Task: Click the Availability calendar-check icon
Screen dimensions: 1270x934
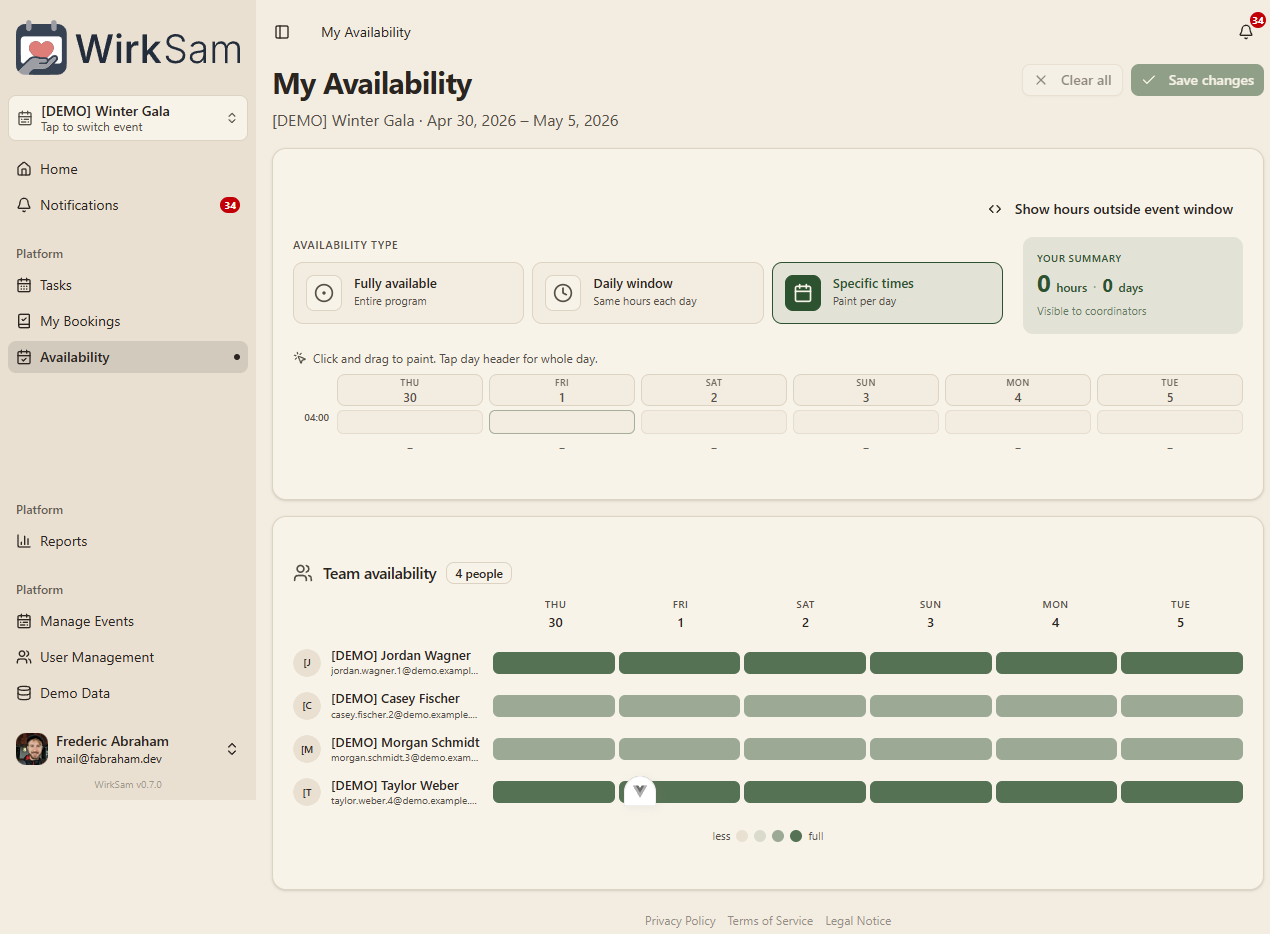Action: pos(24,357)
